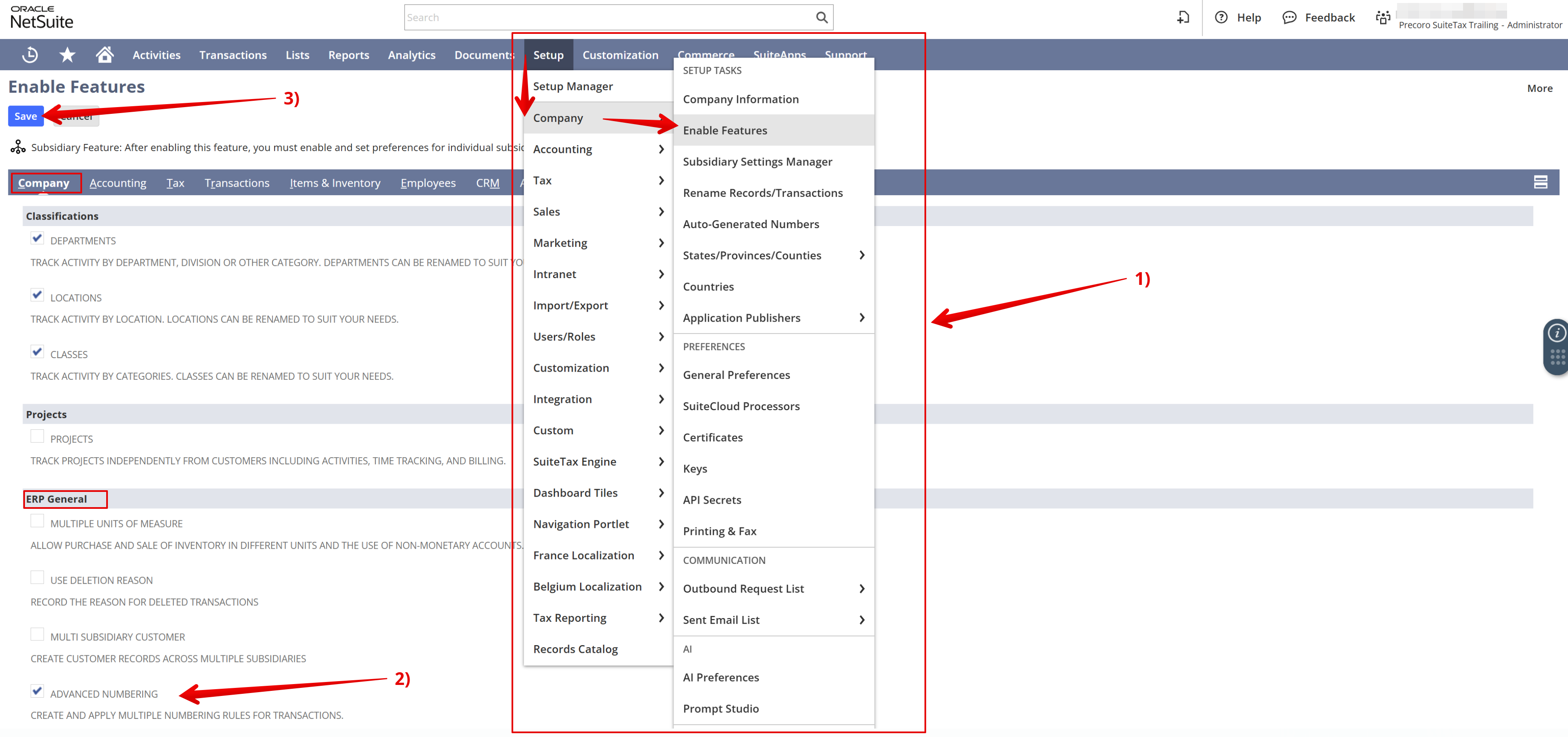Go to the Home icon
1568x737 pixels.
105,55
